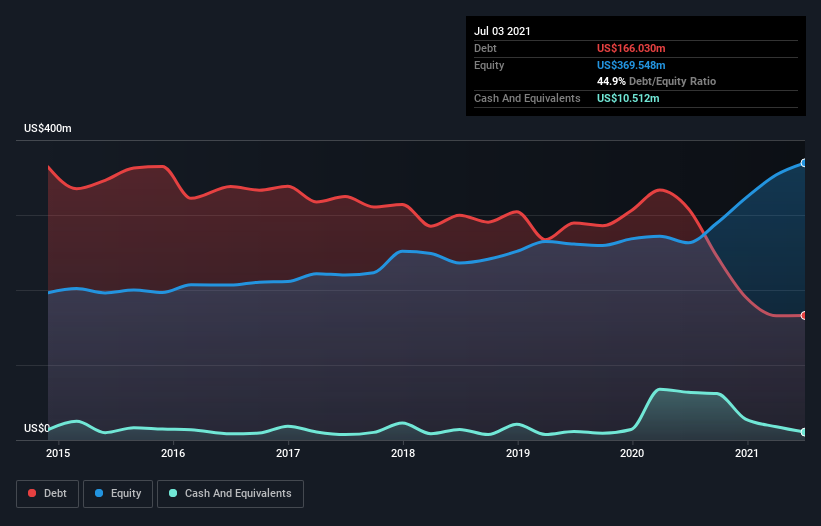
Task: Click the Jul 03 2021 tooltip date
Action: tap(502, 31)
